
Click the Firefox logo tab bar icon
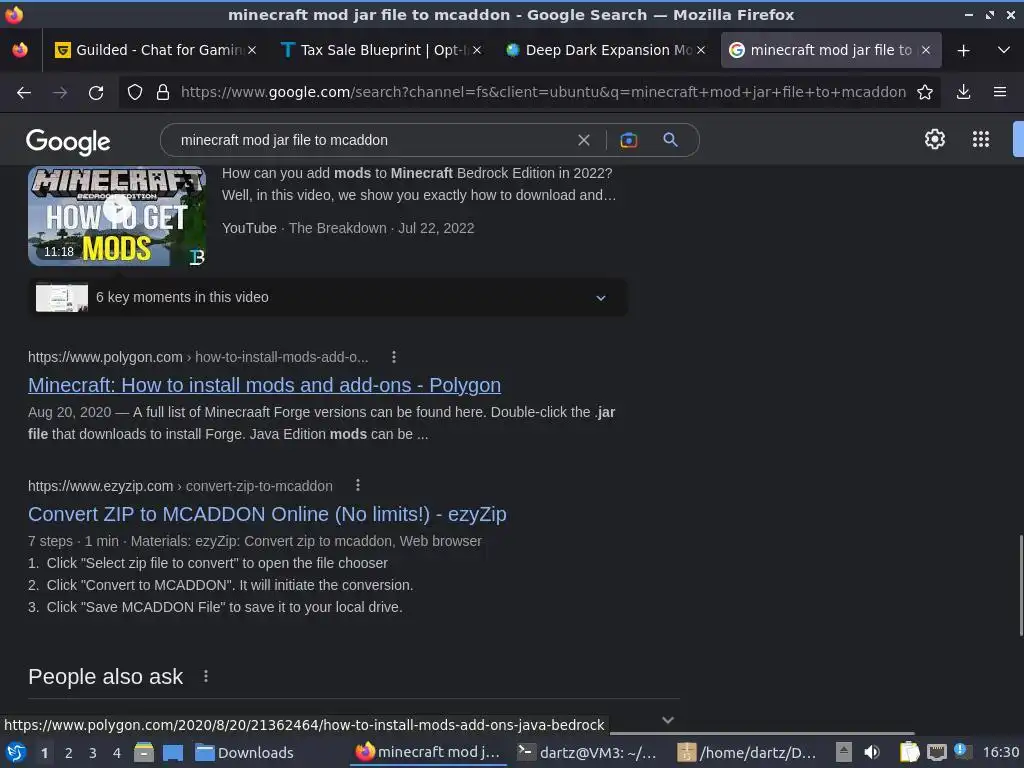coord(20,50)
